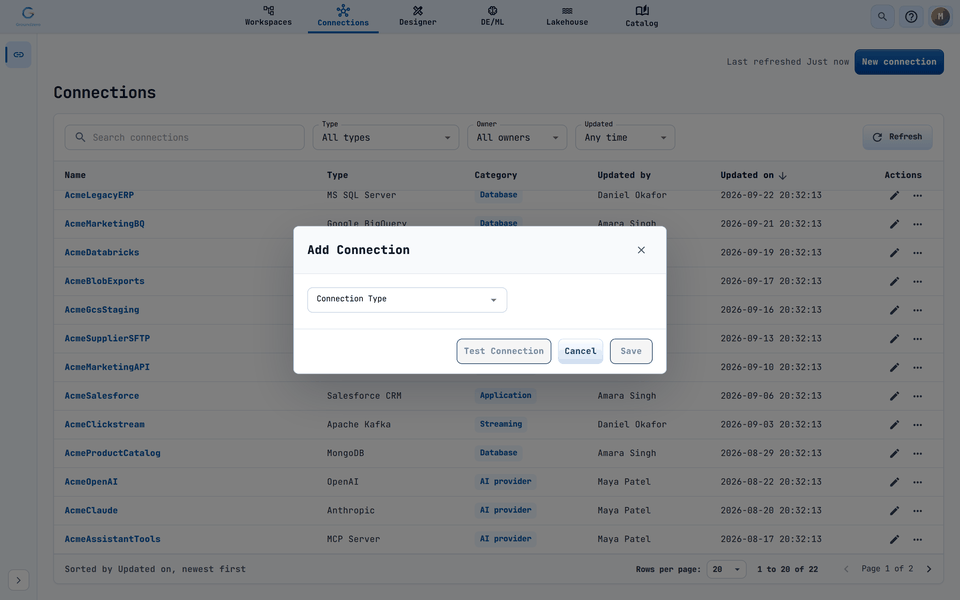Viewport: 960px width, 600px height.
Task: Open the AcmeLegacyERP connection link
Action: point(99,195)
